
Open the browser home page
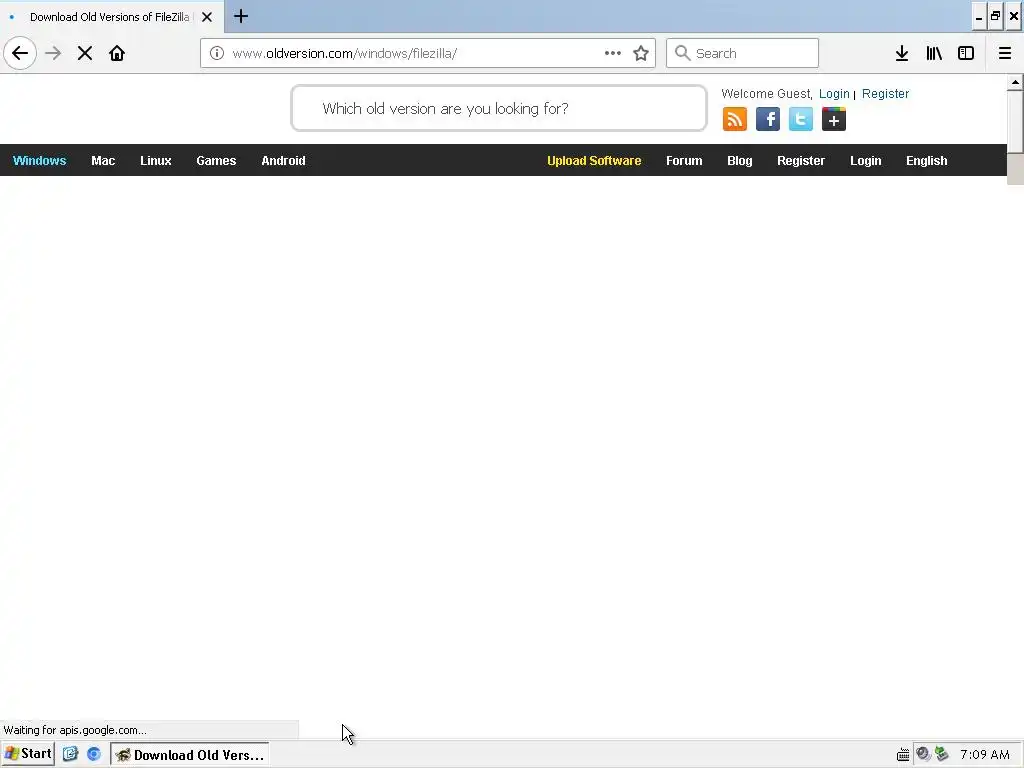[117, 53]
